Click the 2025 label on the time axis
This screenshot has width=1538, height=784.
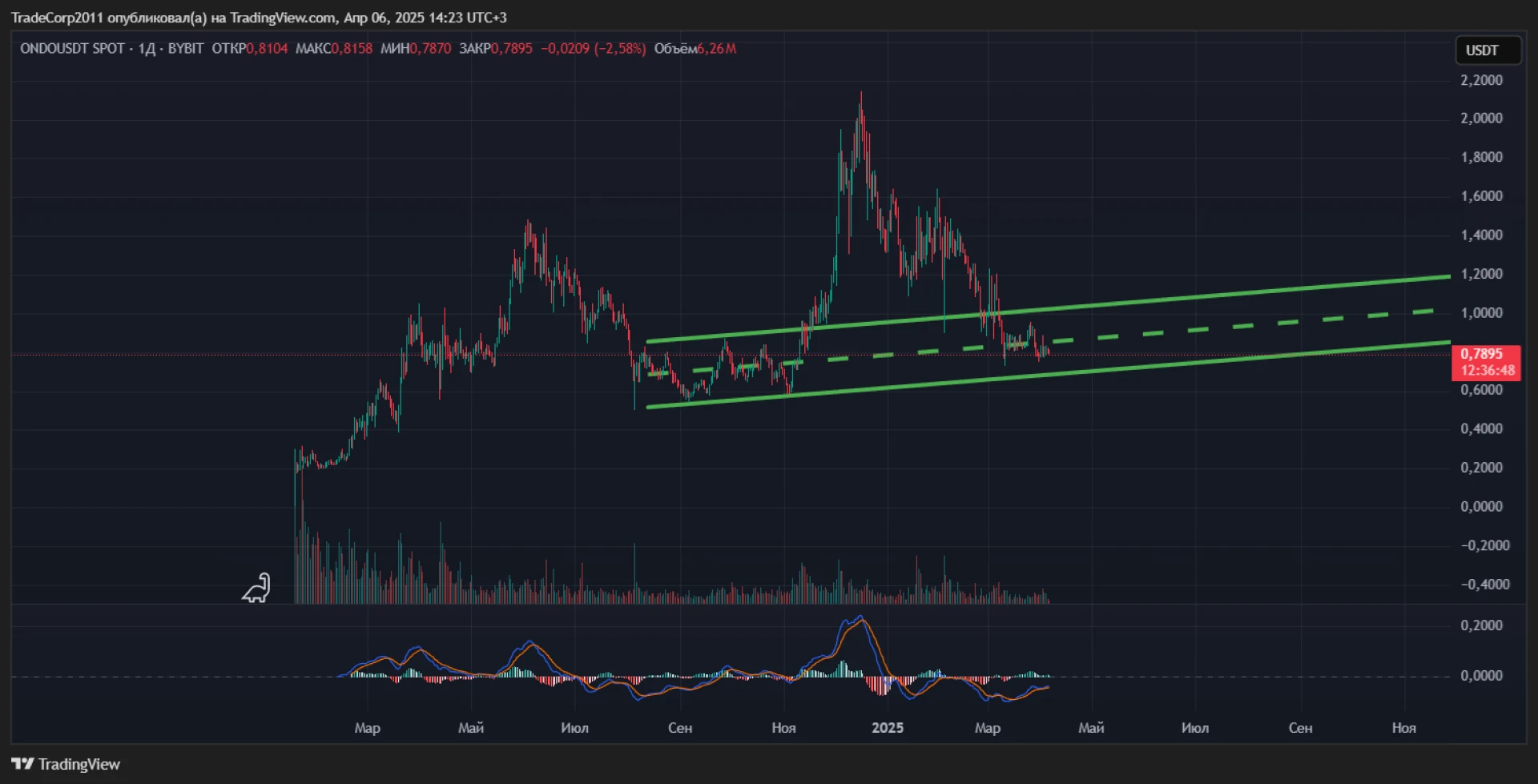[x=887, y=728]
